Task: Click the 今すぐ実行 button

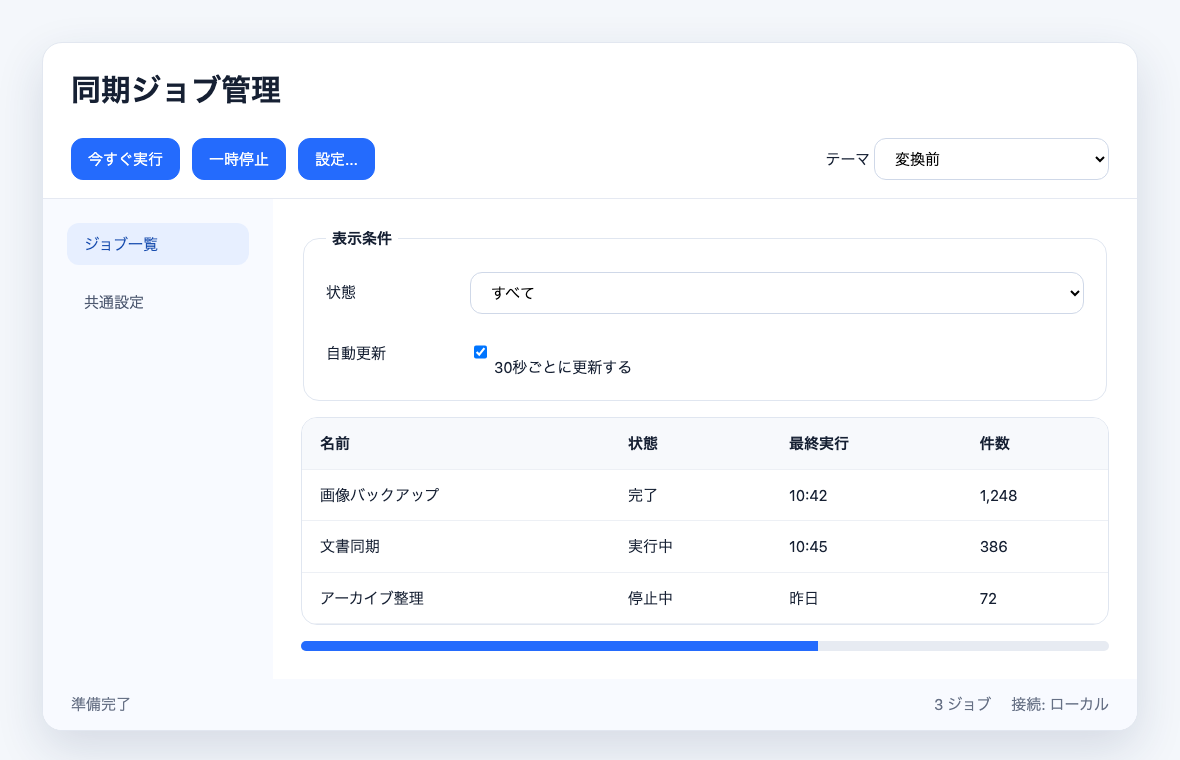Action: [125, 159]
